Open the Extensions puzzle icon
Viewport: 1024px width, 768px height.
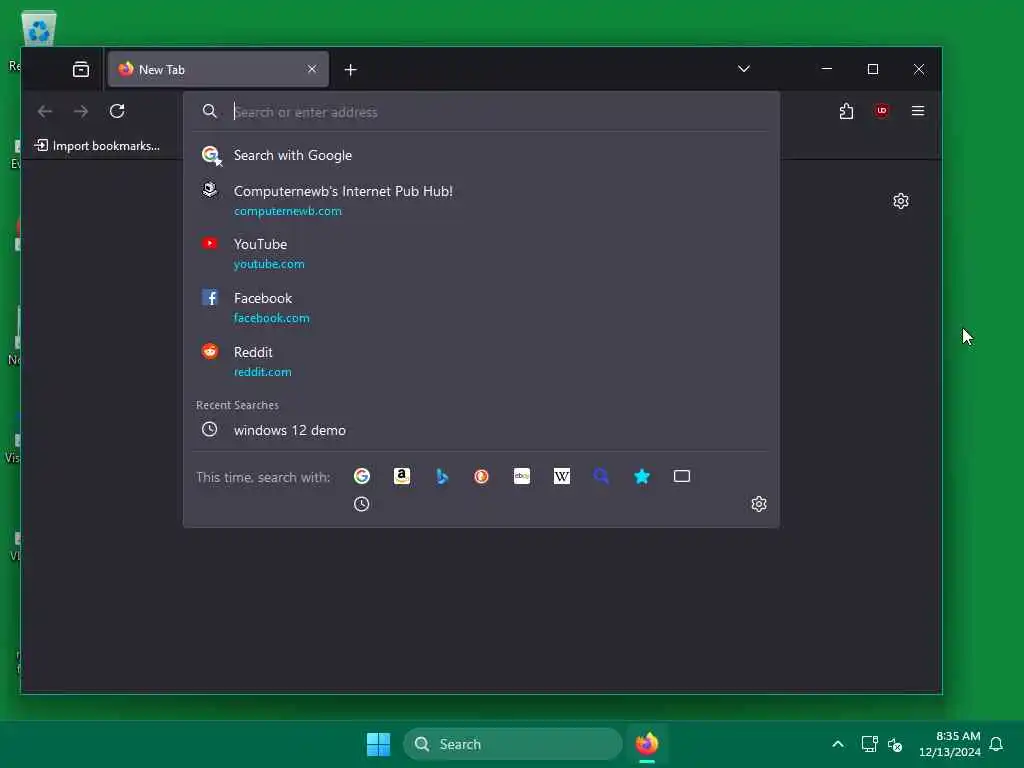coord(846,111)
